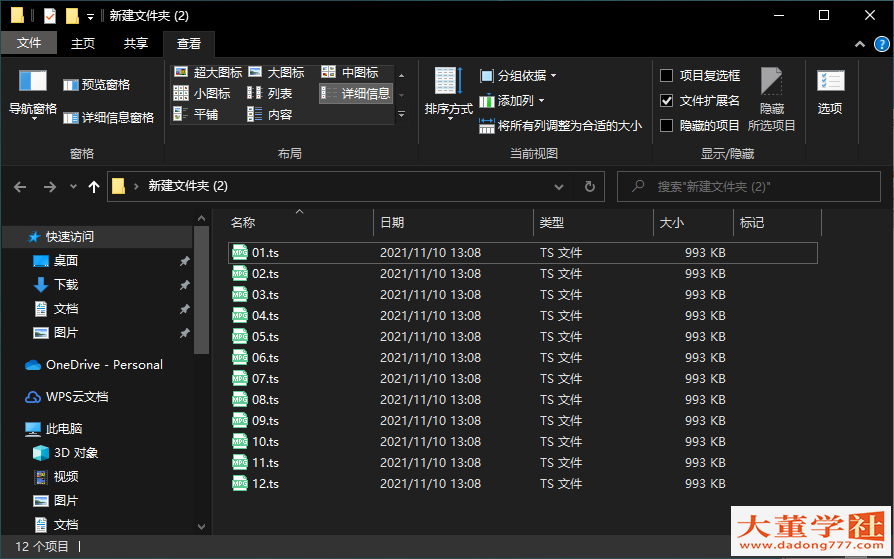Open OneDrive - Personal in sidebar
The height and width of the screenshot is (559, 894).
tap(94, 364)
